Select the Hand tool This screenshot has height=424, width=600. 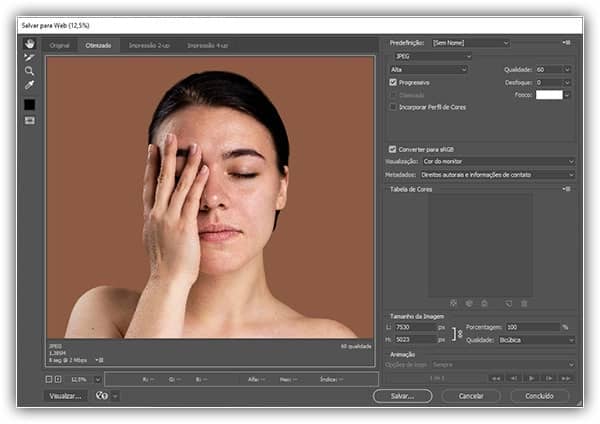pyautogui.click(x=29, y=44)
